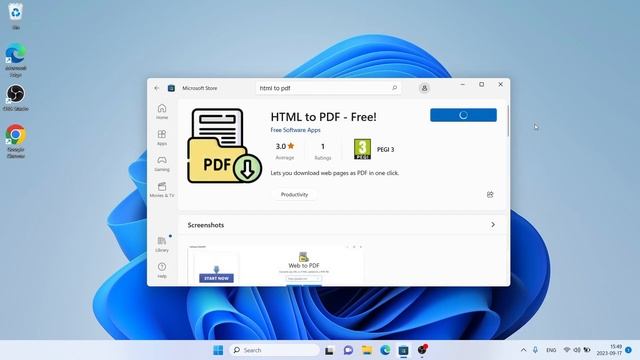Click OBS Studio taskbar icon

(422, 350)
